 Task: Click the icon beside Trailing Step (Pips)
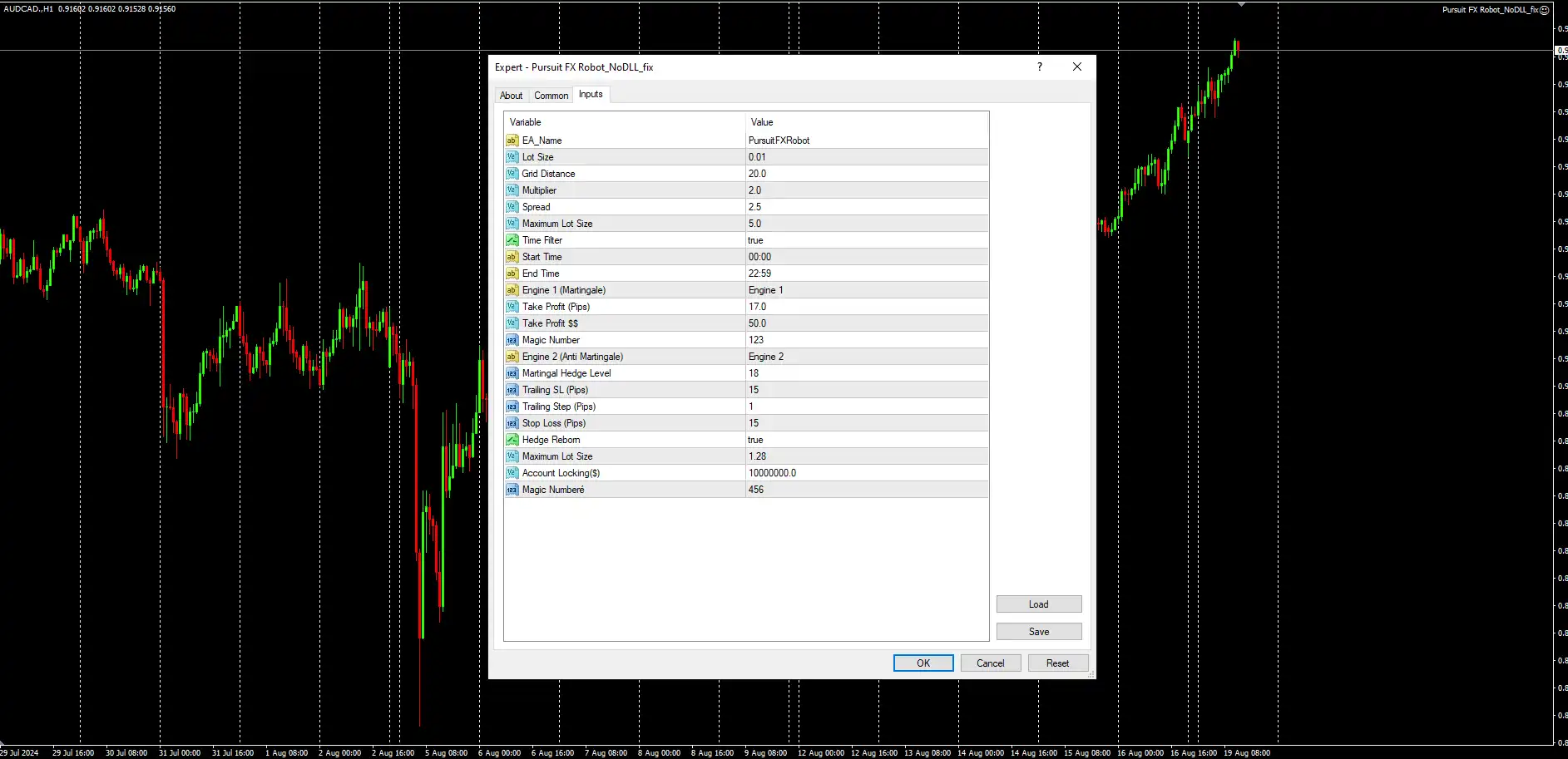512,407
